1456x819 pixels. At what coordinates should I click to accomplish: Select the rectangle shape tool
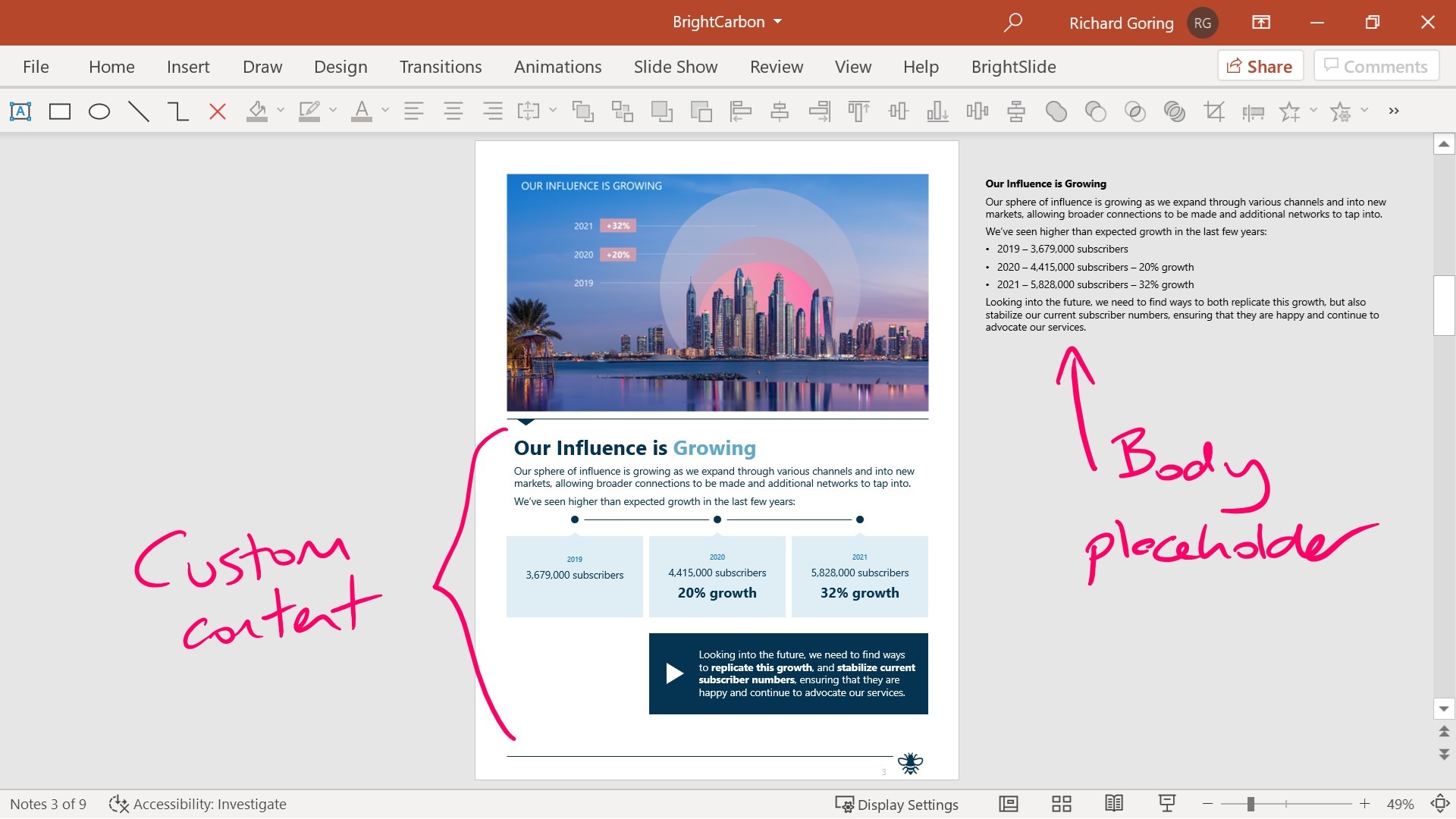coord(59,110)
